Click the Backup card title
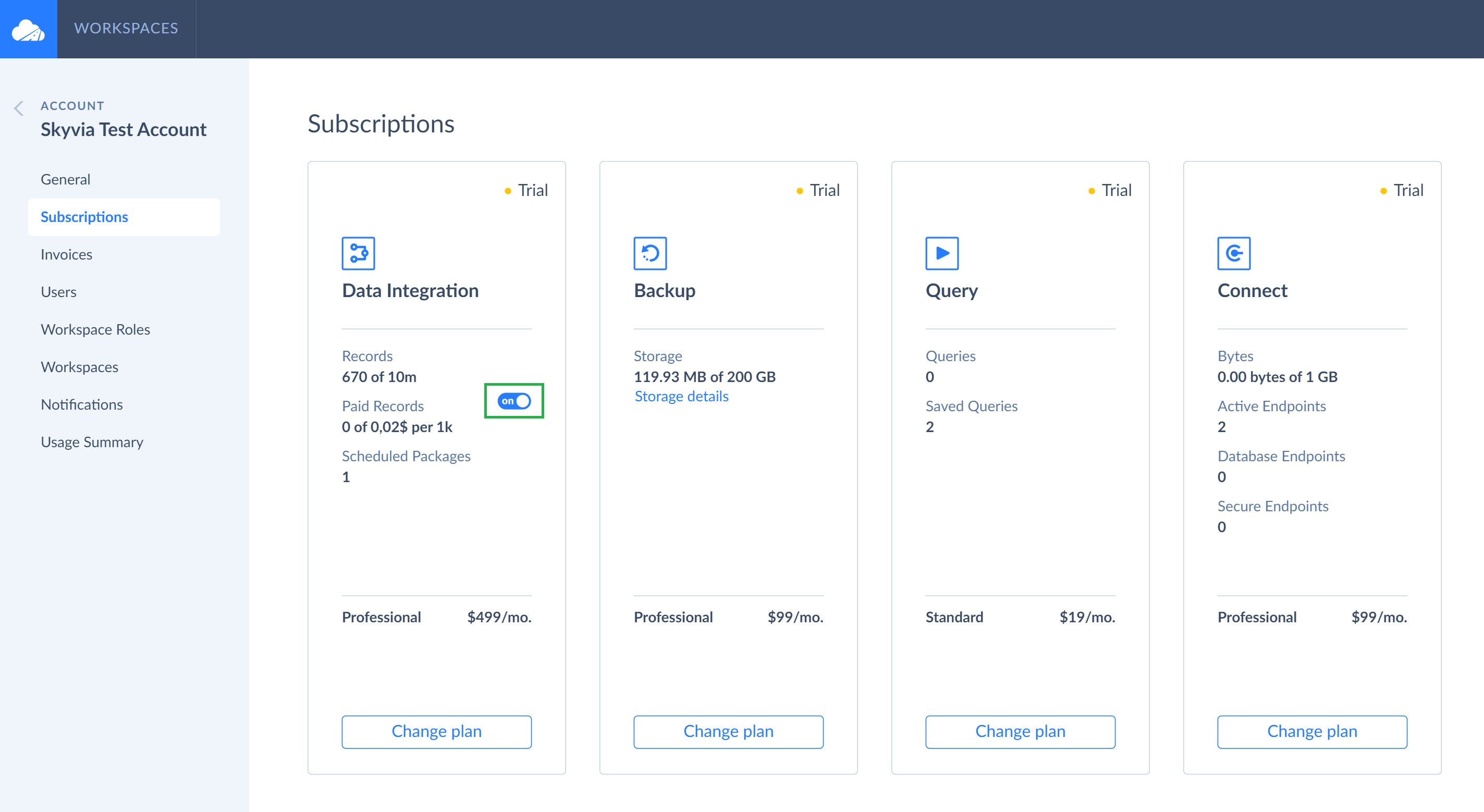Screen dimensions: 1484x812 [665, 290]
